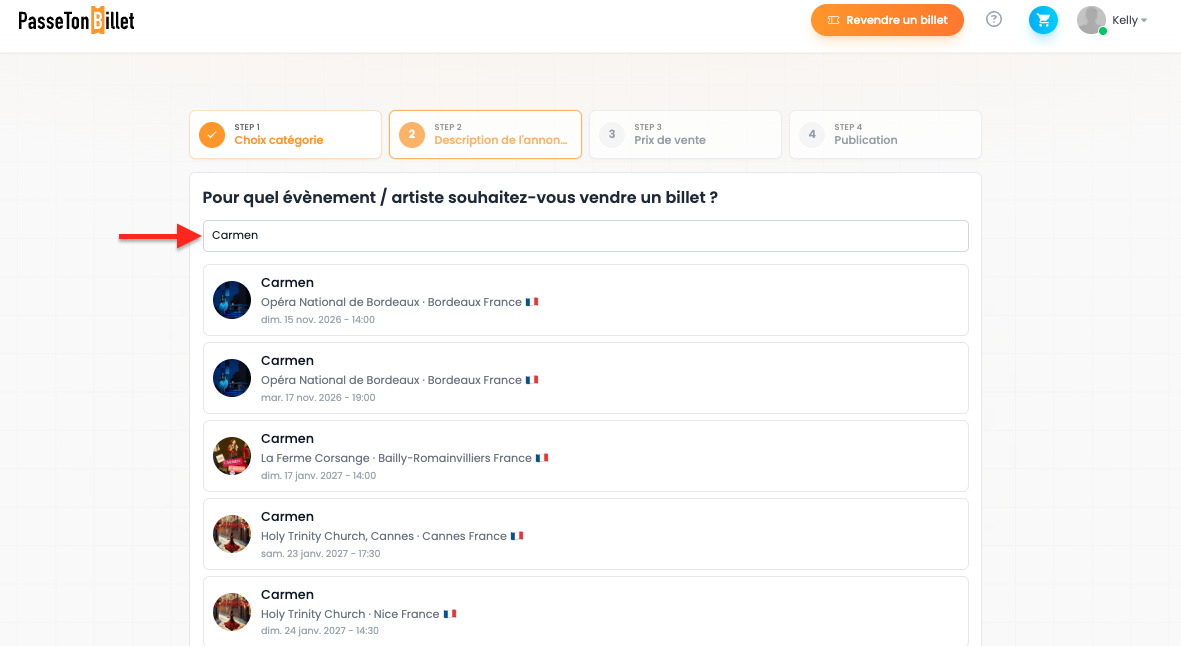Go to Step 1 Choix catégorie tab
Image resolution: width=1181 pixels, height=646 pixels.
[285, 135]
